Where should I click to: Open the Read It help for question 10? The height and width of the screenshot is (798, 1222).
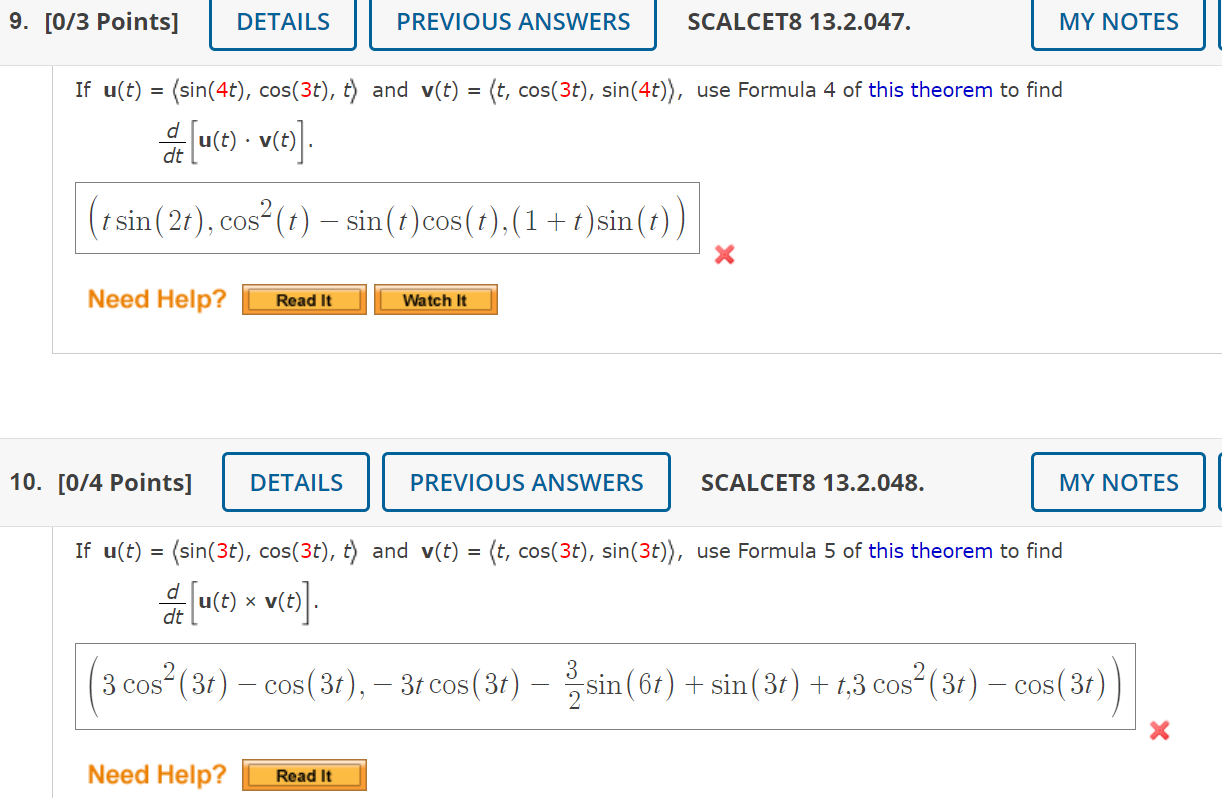click(x=303, y=774)
